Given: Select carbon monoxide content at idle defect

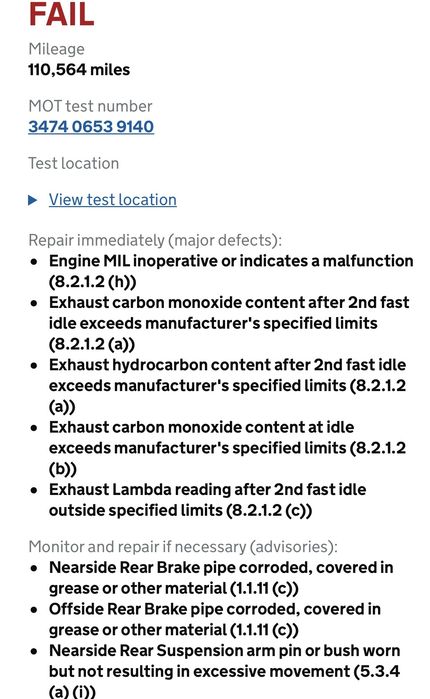Looking at the screenshot, I should click(227, 448).
